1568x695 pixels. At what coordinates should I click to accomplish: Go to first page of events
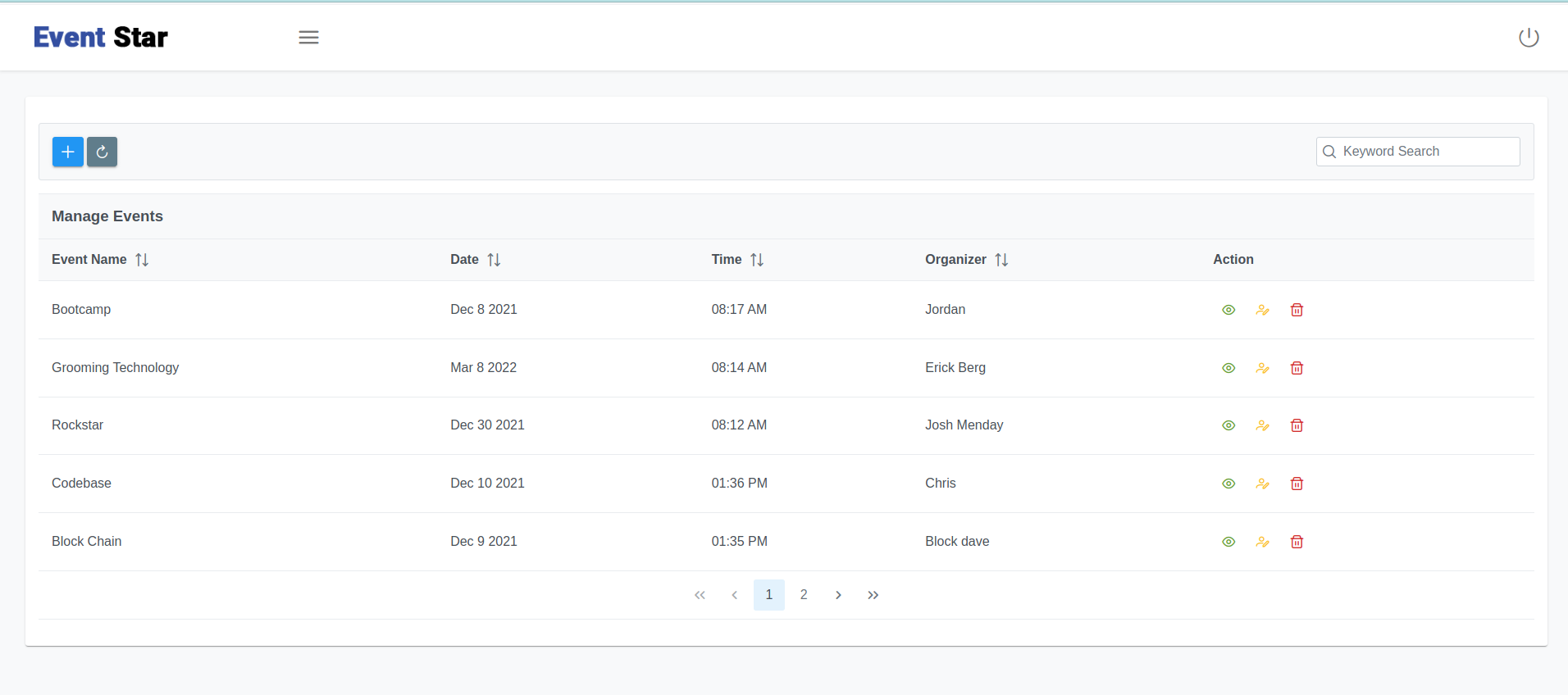coord(700,595)
